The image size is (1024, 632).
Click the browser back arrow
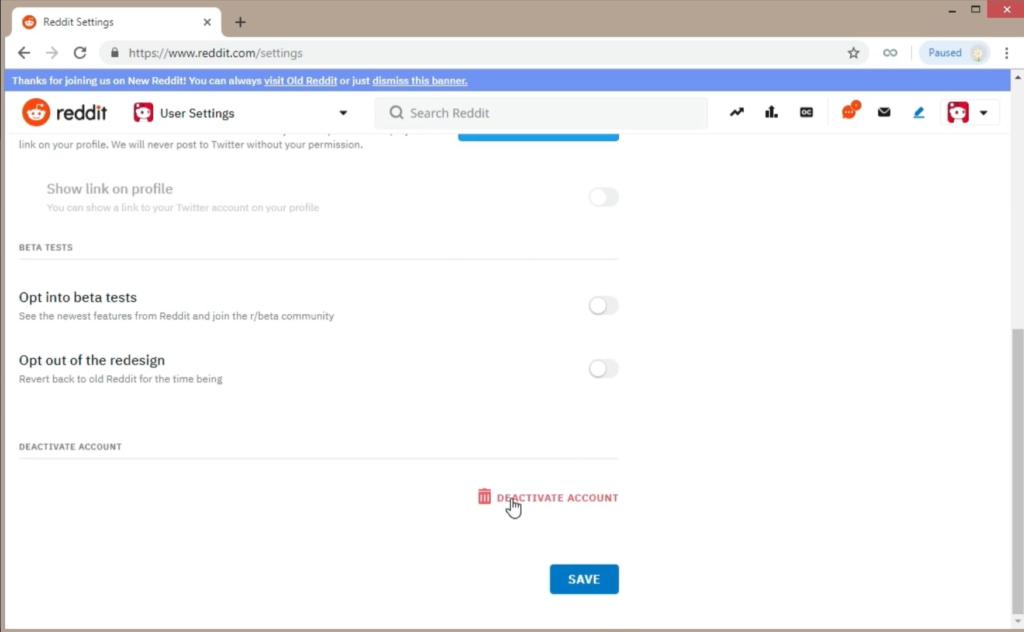coord(24,53)
